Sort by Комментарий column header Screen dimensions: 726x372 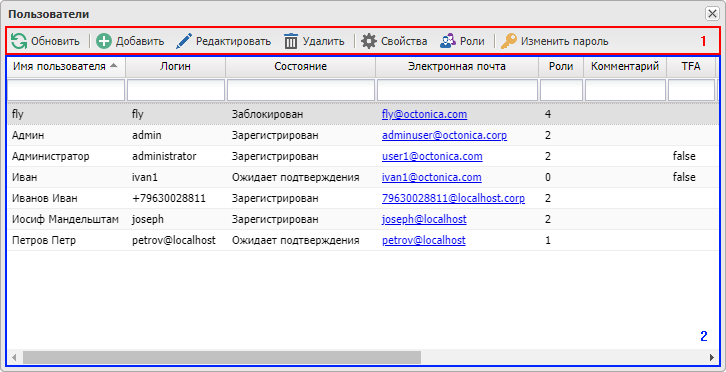point(625,67)
